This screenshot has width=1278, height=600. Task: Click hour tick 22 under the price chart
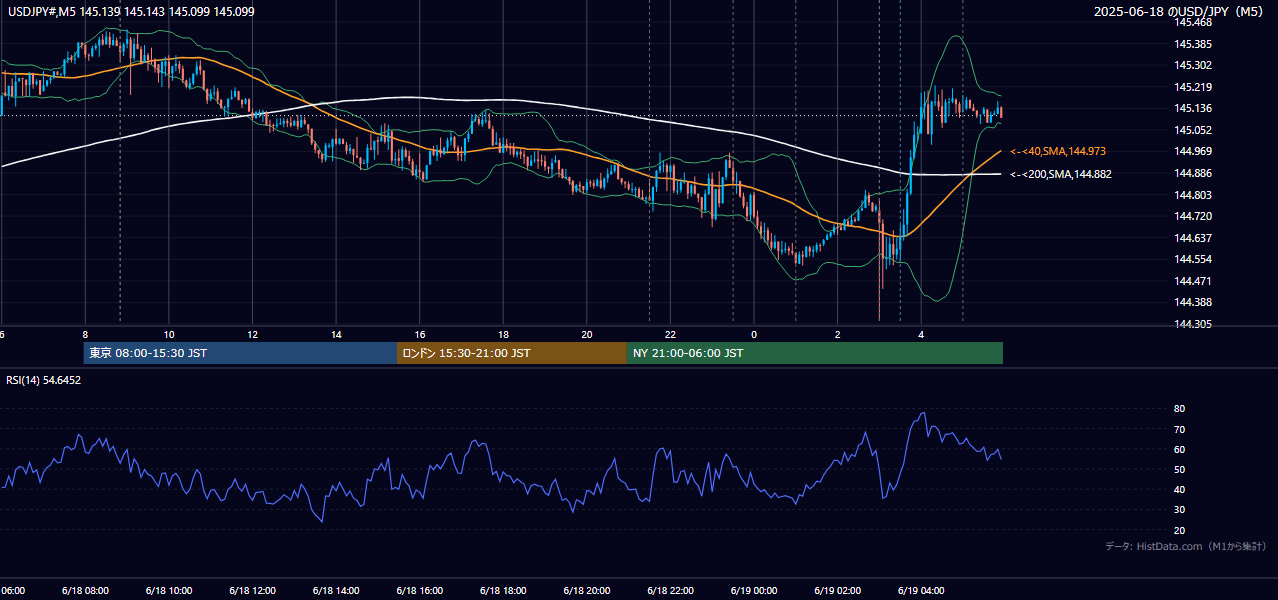click(671, 334)
